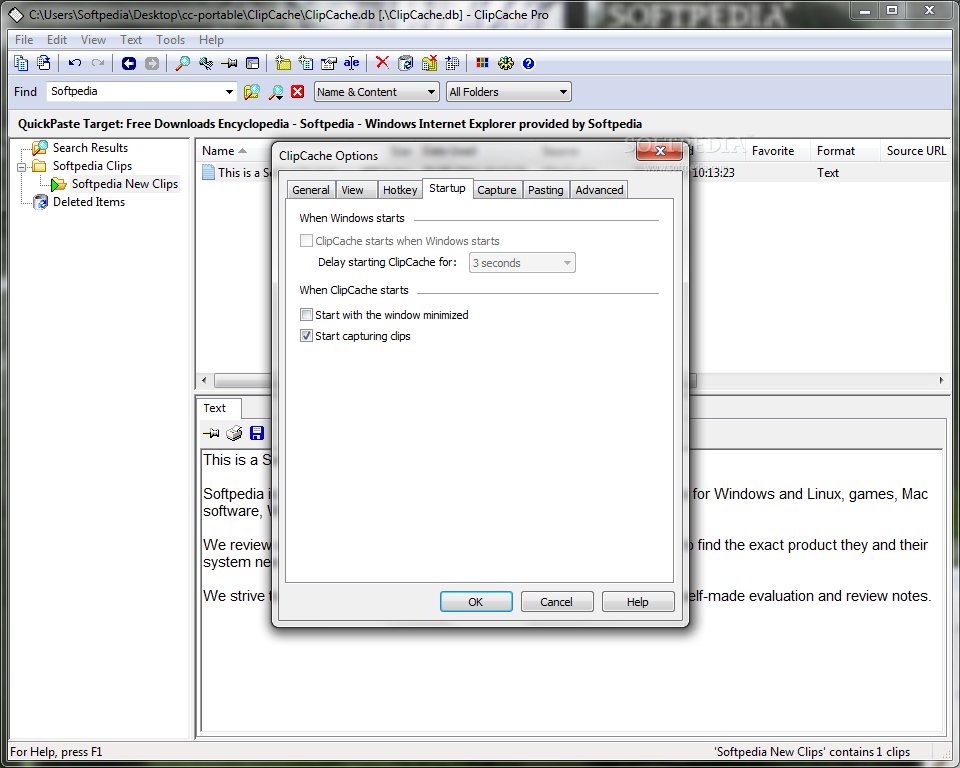Click the Print icon in Text preview pane
Screen dimensions: 960x768
234,434
